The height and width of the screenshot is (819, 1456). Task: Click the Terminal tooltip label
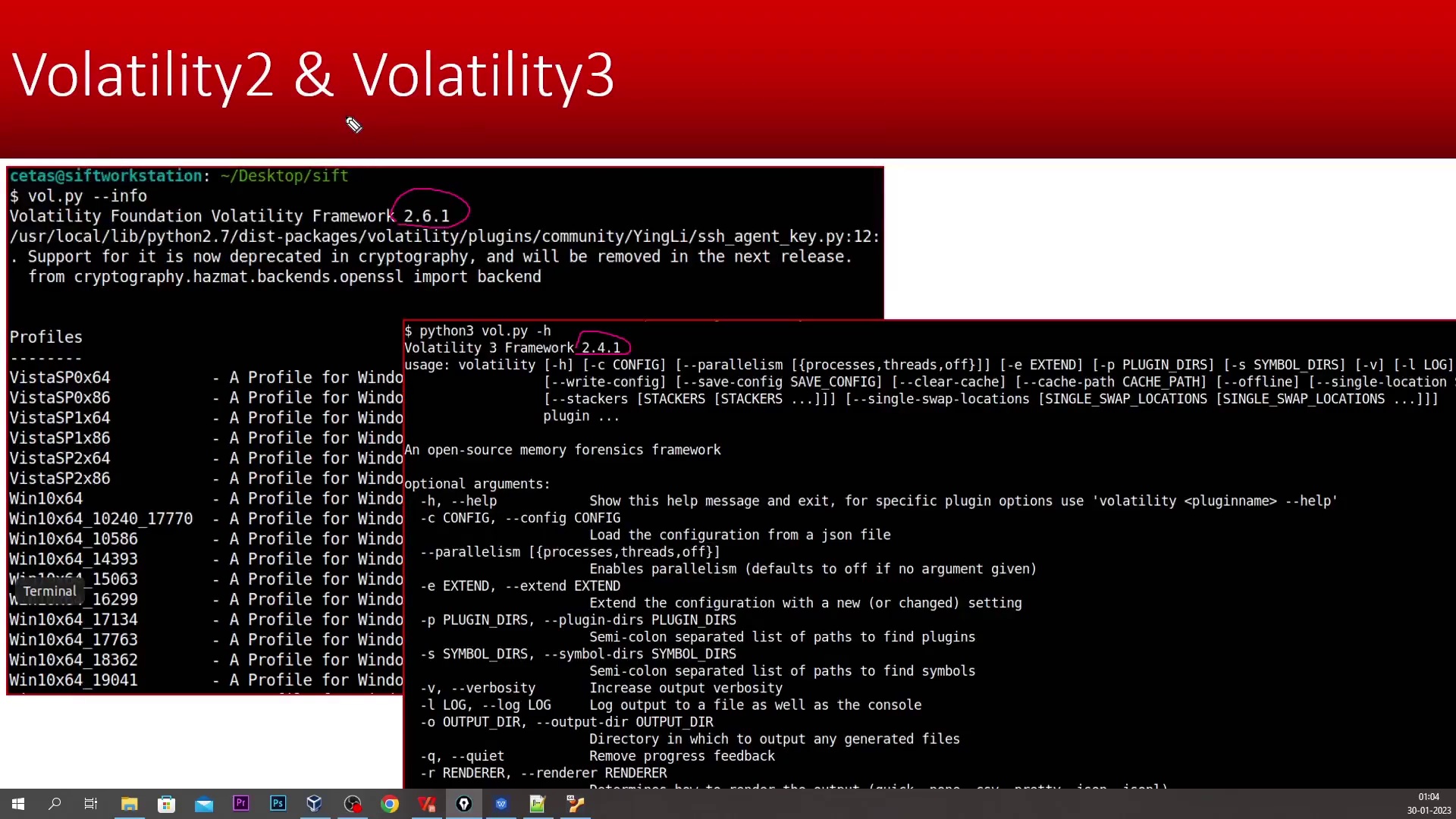point(49,591)
